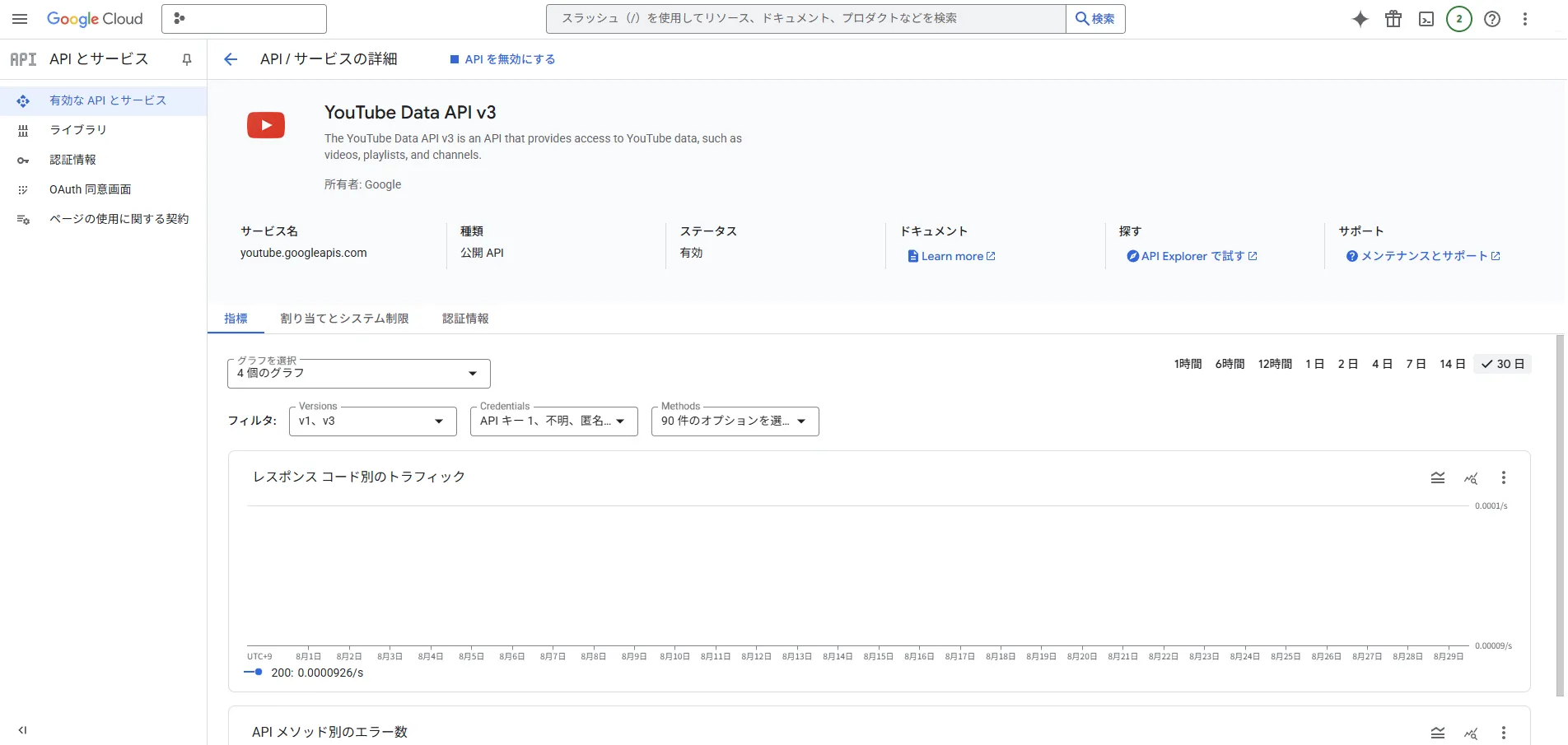Open the help question mark icon
This screenshot has width=1568, height=745.
pos(1492,19)
